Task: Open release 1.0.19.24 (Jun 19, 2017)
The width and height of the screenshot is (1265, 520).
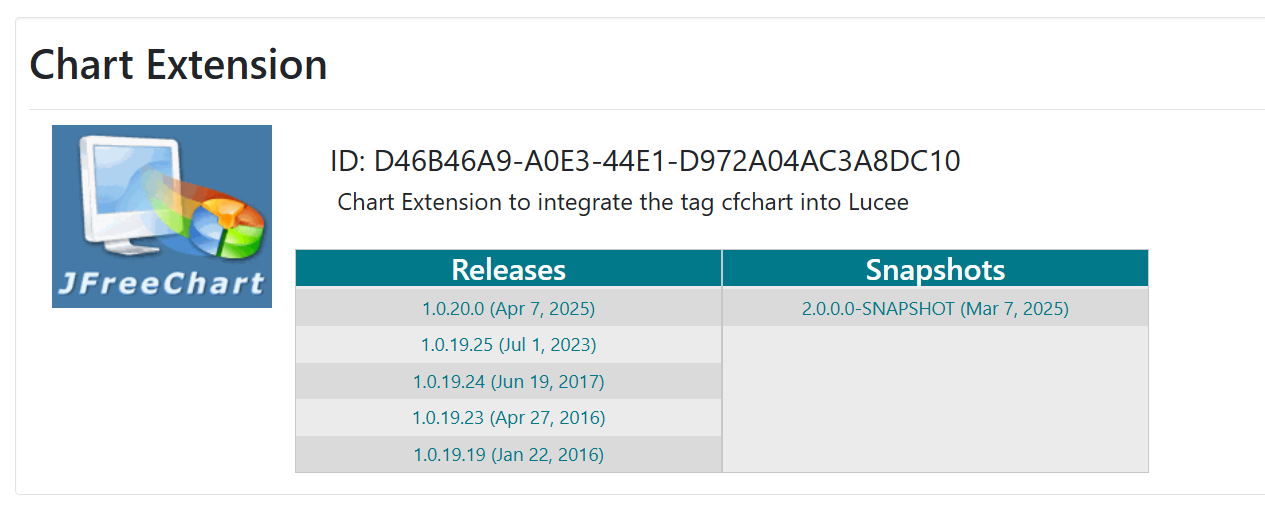Action: (508, 382)
